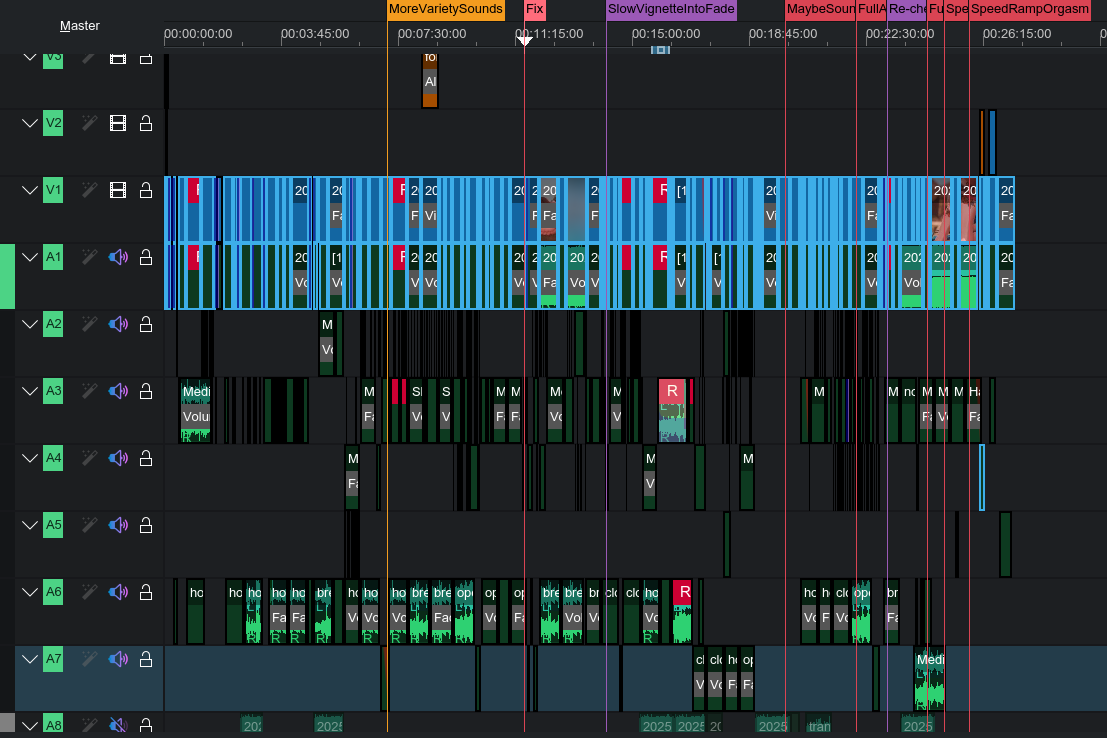Collapse track A2 with its chevron
This screenshot has height=738, width=1107.
coord(30,324)
